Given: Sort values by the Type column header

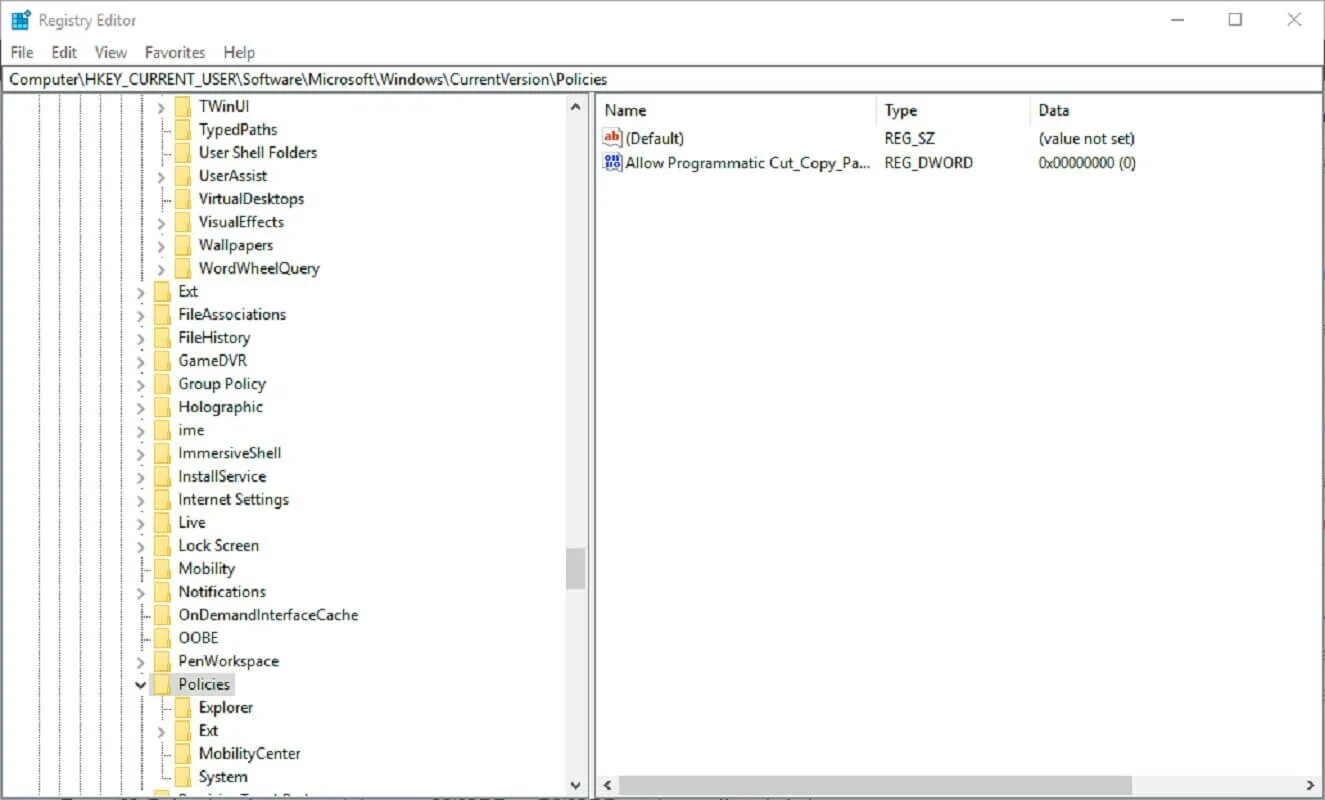Looking at the screenshot, I should pos(953,110).
